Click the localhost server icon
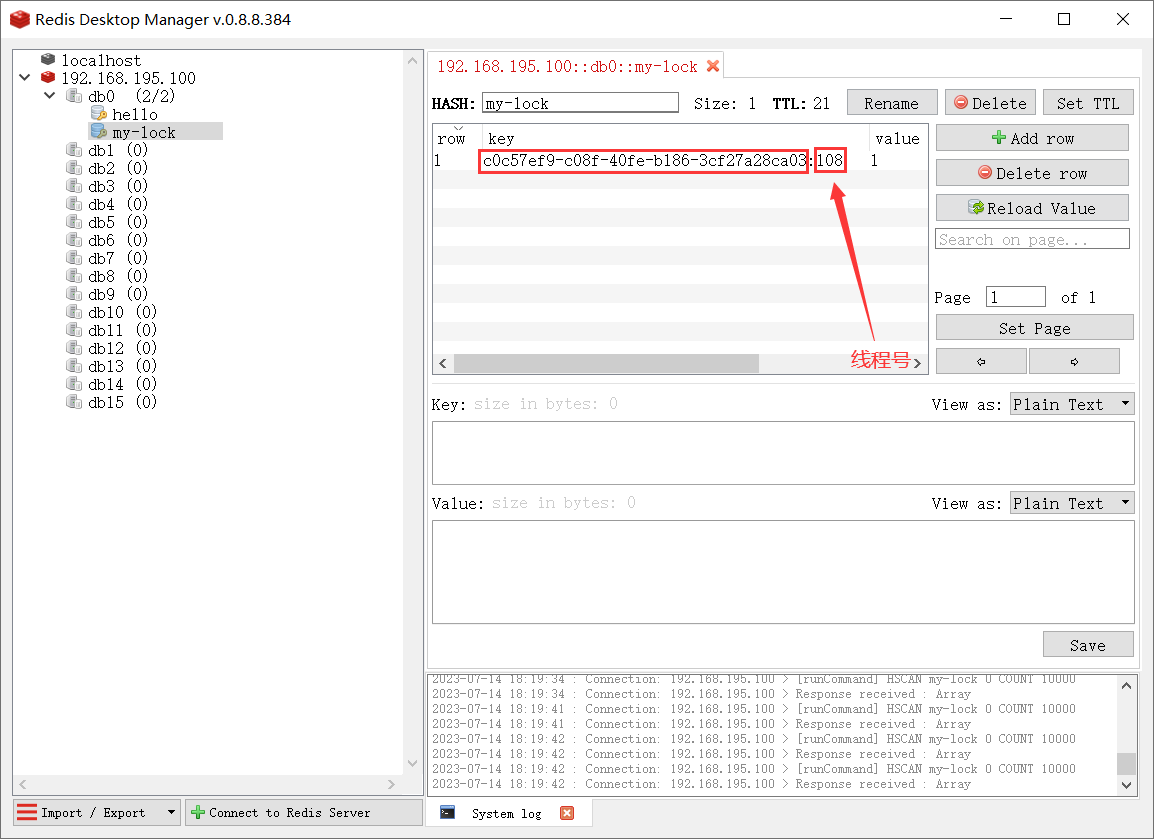This screenshot has width=1154, height=839. (x=48, y=60)
